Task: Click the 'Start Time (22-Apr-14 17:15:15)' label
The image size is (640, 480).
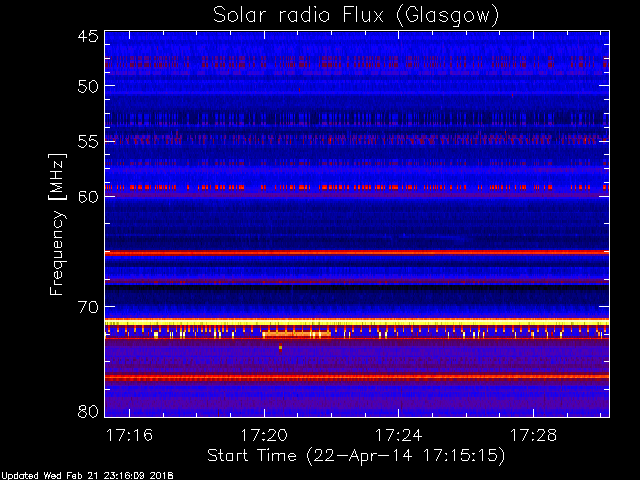Action: click(x=356, y=456)
